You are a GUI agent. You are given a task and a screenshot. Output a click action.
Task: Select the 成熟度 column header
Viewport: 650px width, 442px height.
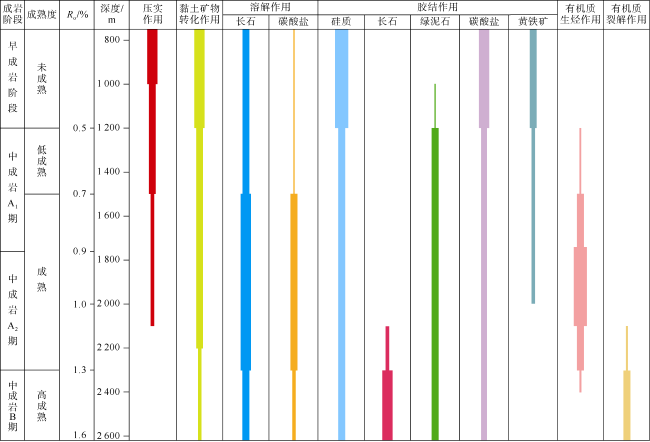[x=41, y=15]
